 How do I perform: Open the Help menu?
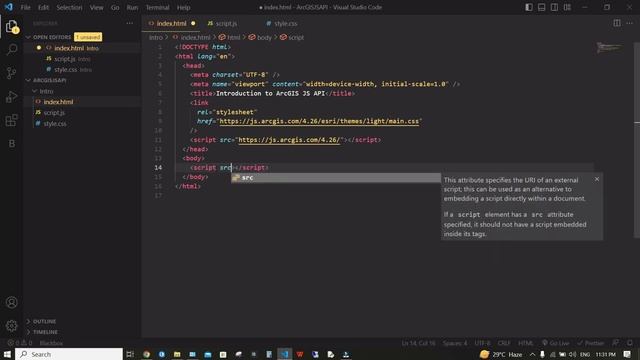coord(183,7)
